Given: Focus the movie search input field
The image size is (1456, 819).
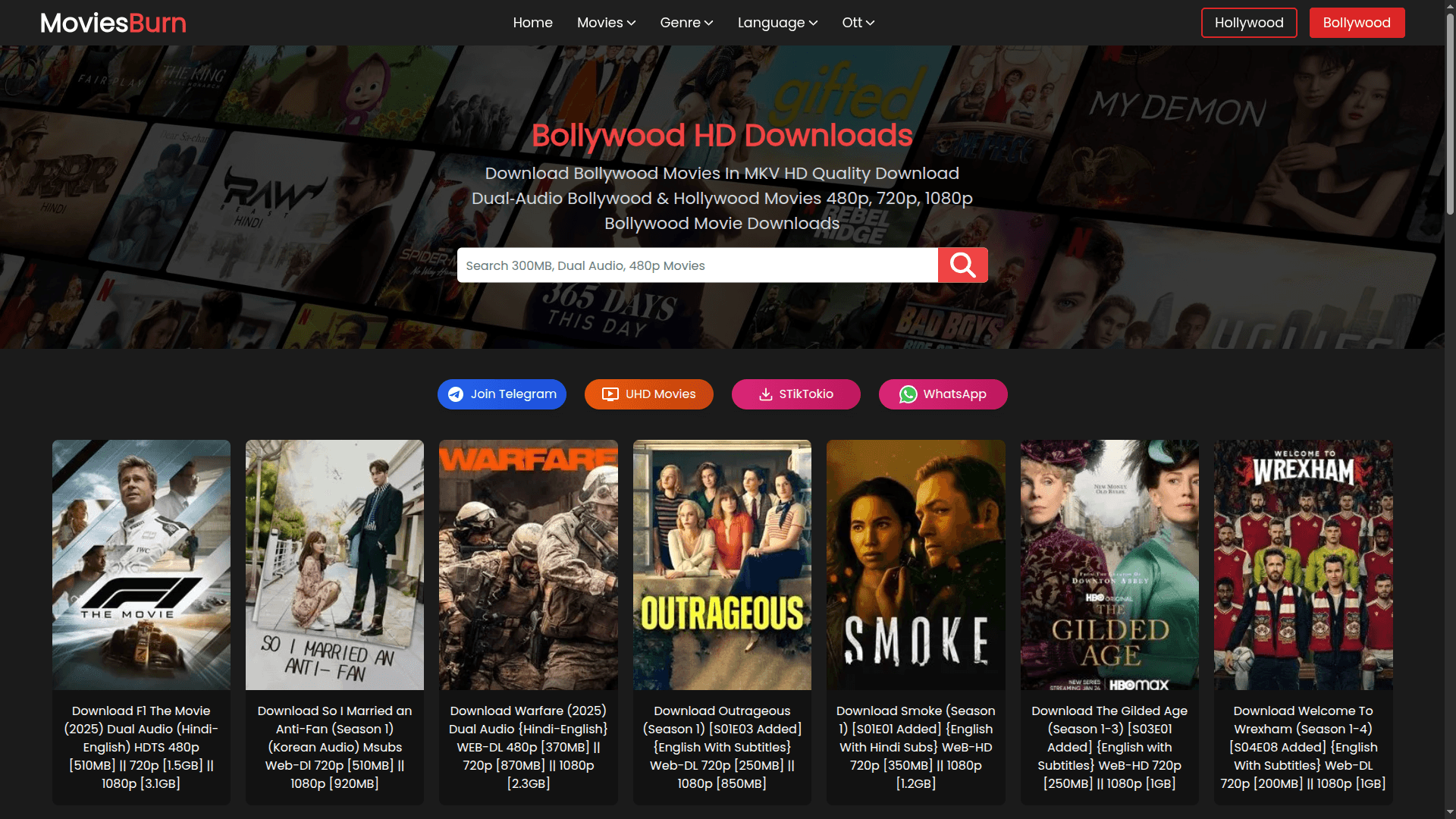Looking at the screenshot, I should point(698,265).
